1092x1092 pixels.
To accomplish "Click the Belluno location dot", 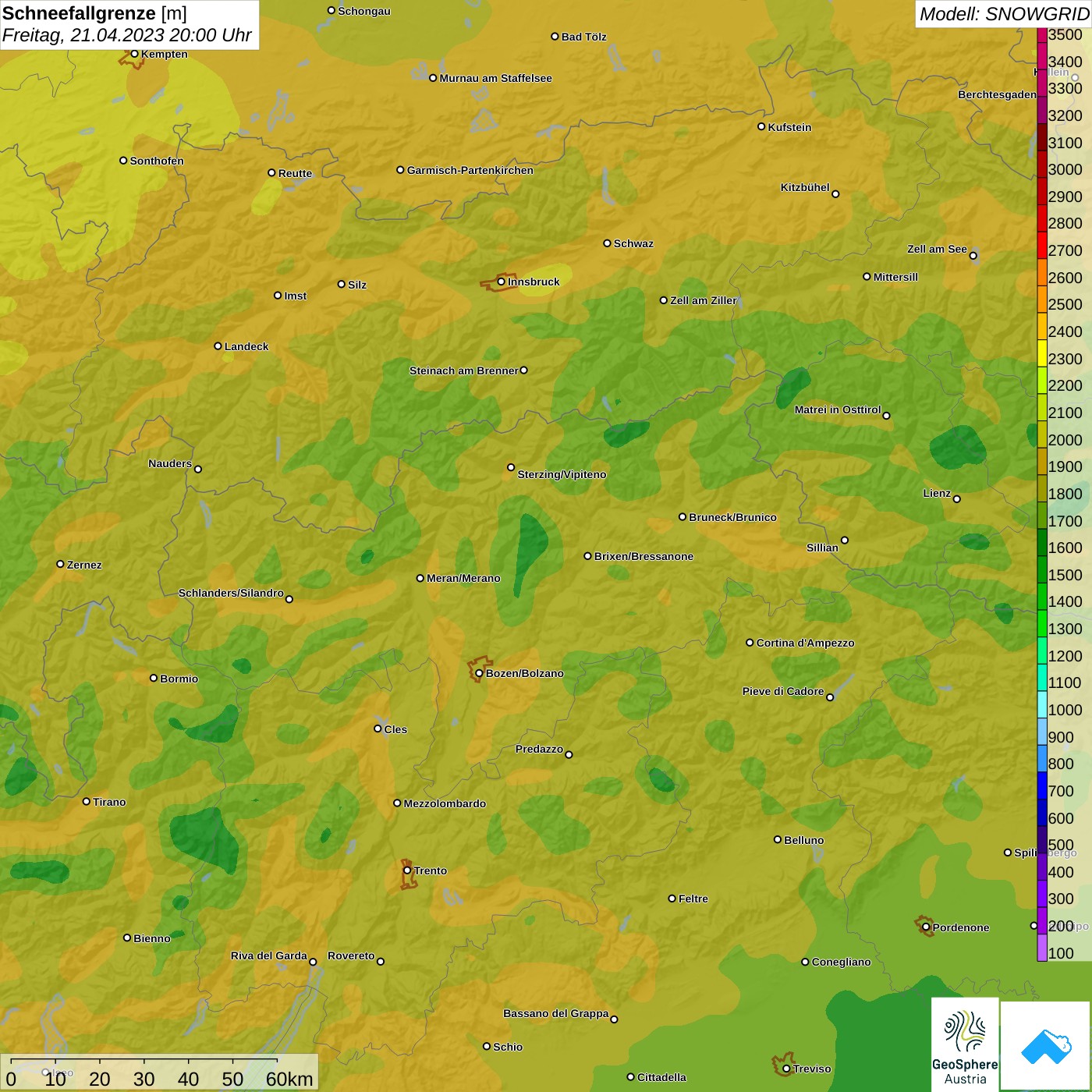I will (x=777, y=839).
